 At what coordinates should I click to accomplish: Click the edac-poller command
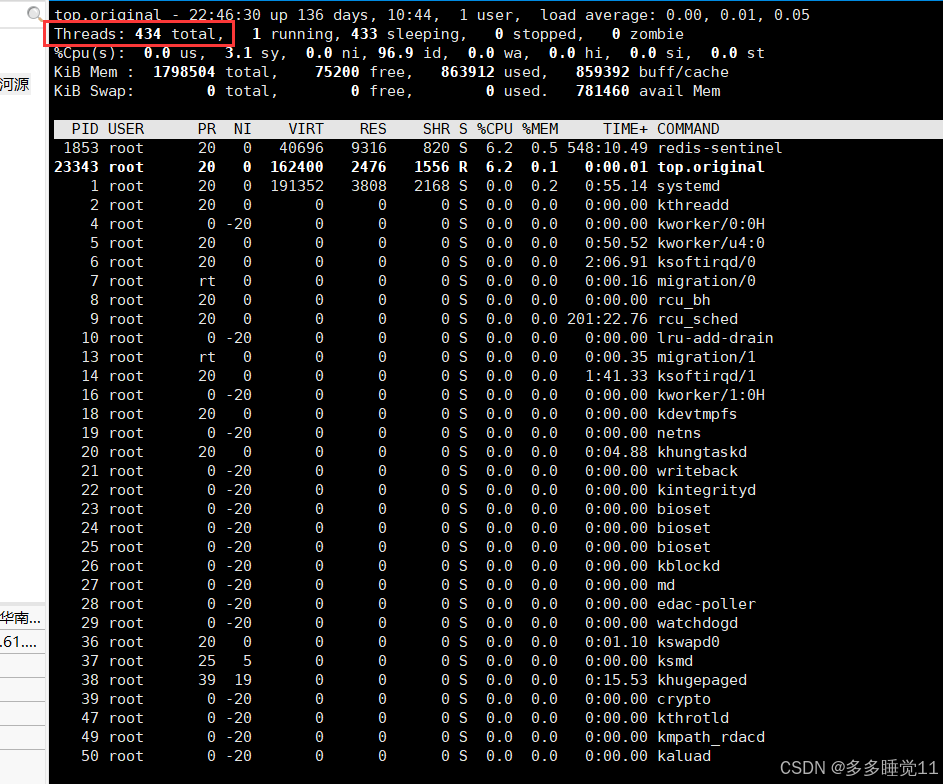pos(706,604)
